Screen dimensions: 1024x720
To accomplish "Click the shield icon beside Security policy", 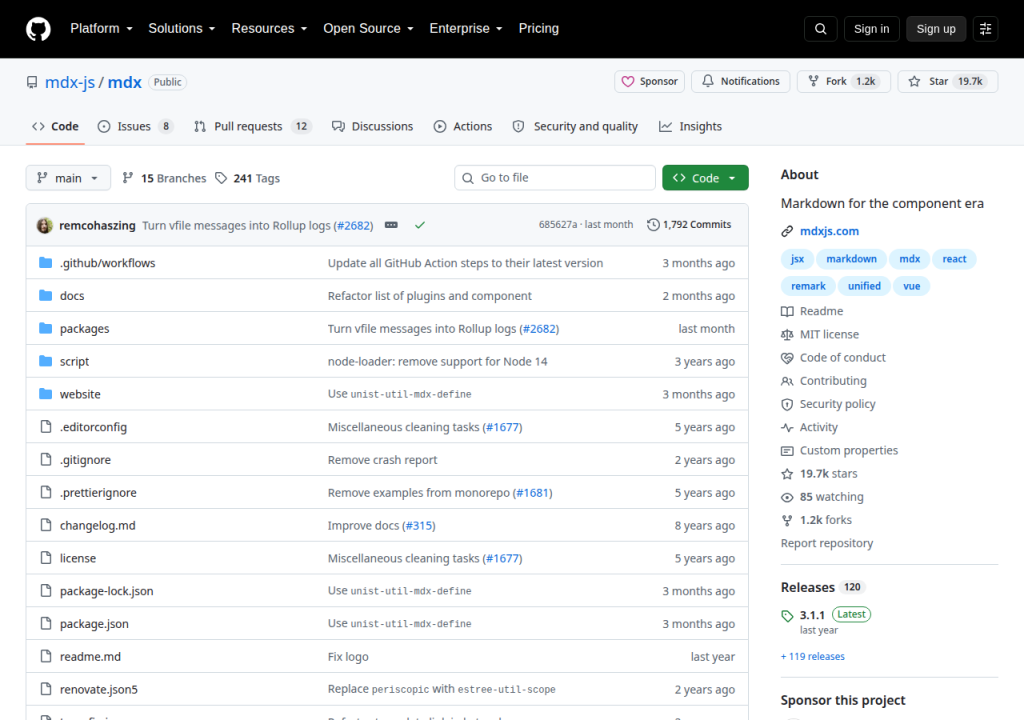I will [787, 404].
